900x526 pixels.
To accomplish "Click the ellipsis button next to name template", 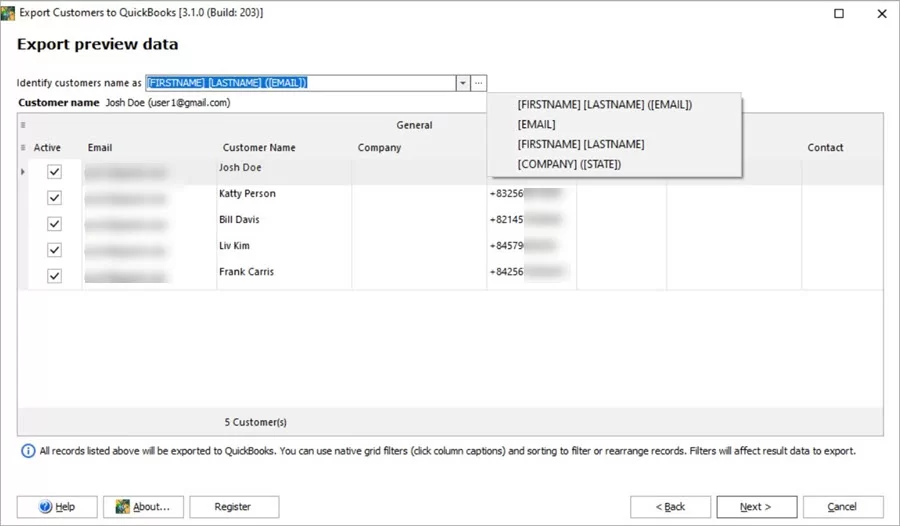I will tap(479, 83).
